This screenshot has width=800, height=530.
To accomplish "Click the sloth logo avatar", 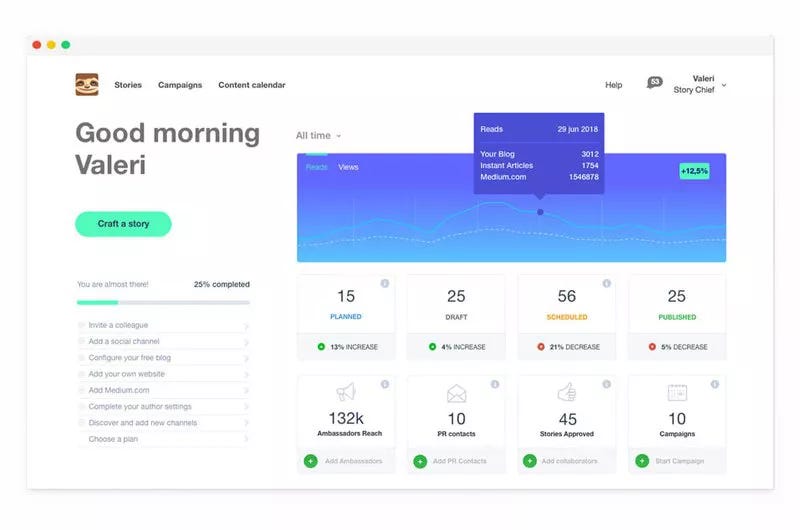I will 87,84.
